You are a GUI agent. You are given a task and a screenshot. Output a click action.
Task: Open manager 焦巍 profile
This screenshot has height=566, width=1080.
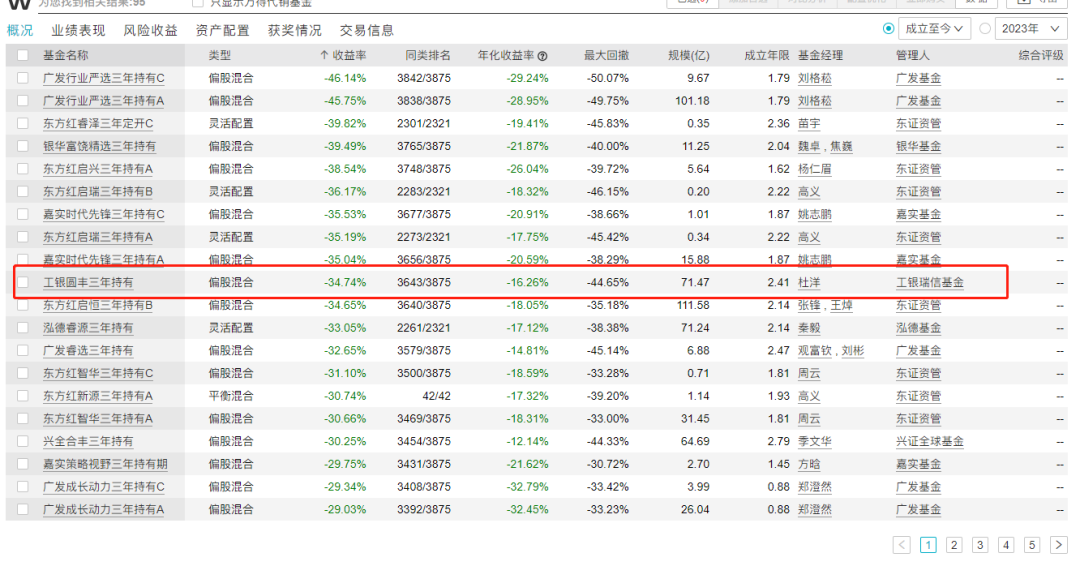tap(842, 147)
